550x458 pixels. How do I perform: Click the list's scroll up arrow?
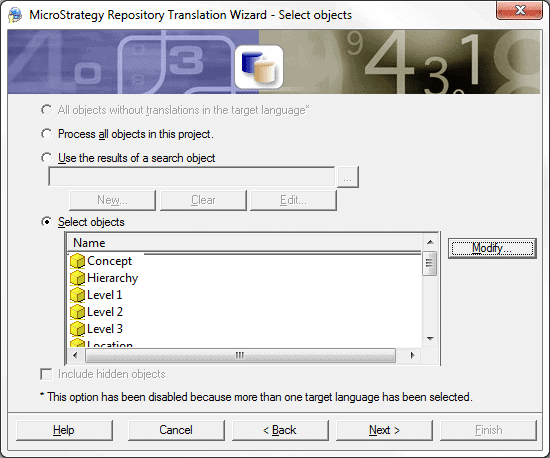pyautogui.click(x=430, y=242)
